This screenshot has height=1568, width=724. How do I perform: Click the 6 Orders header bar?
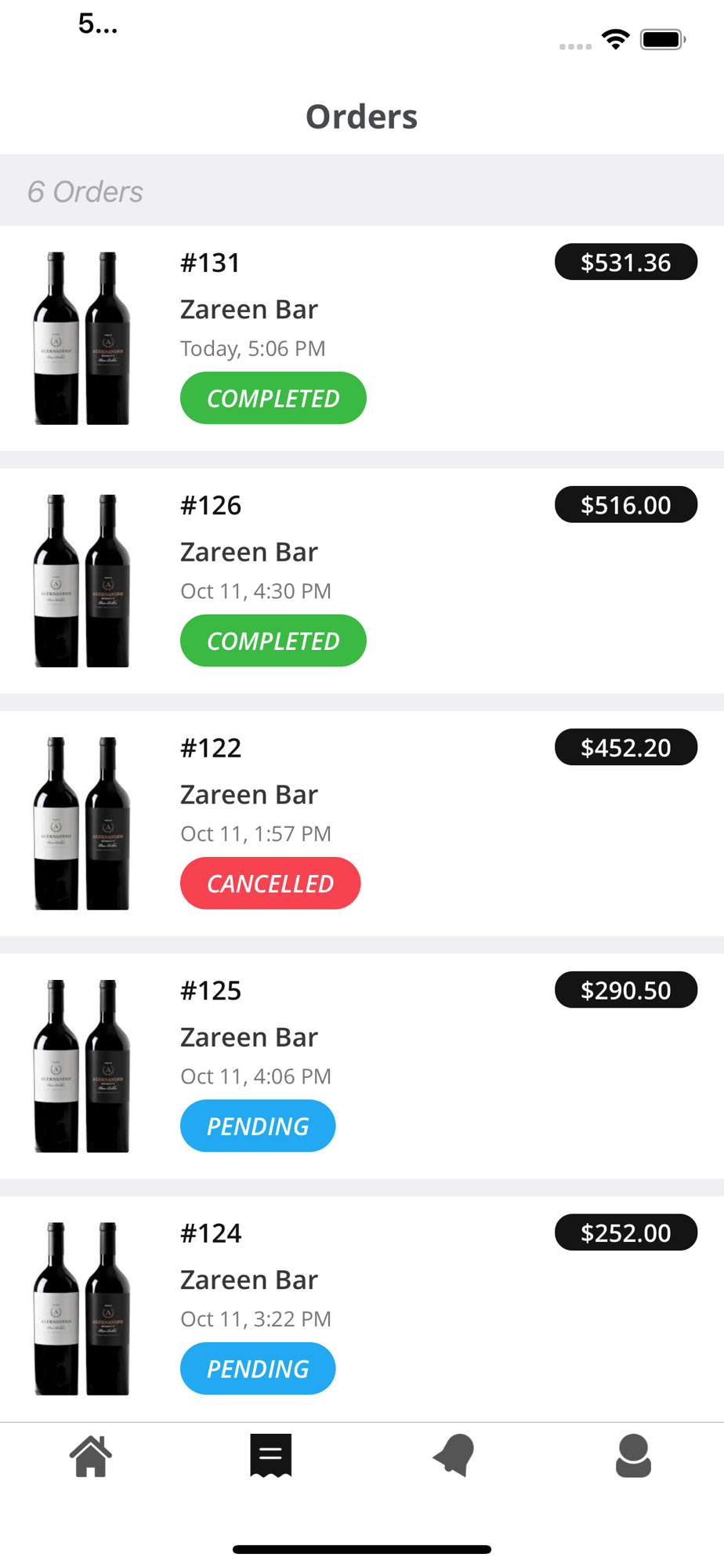[362, 191]
